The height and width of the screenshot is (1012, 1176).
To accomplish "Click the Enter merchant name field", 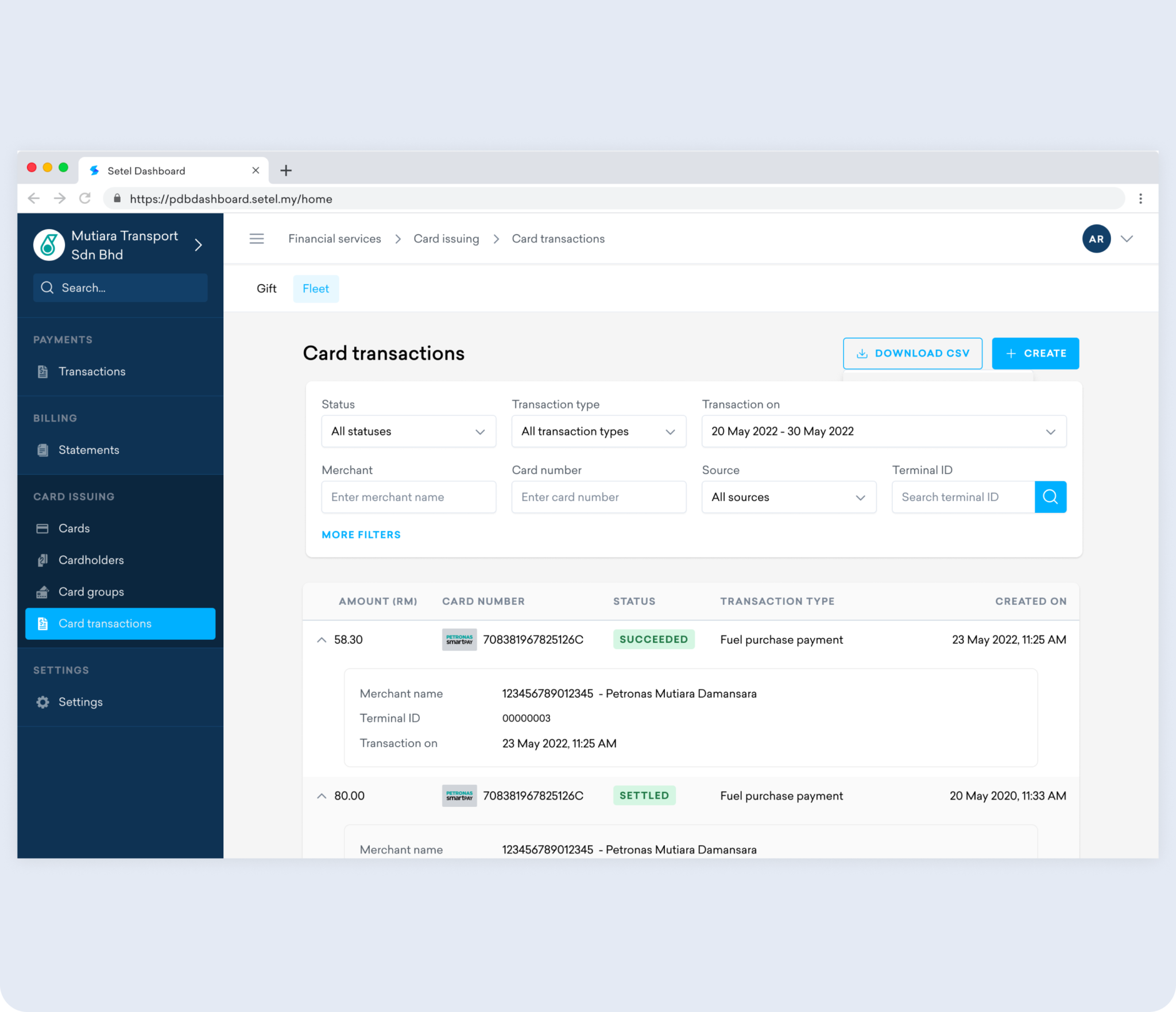I will [408, 497].
